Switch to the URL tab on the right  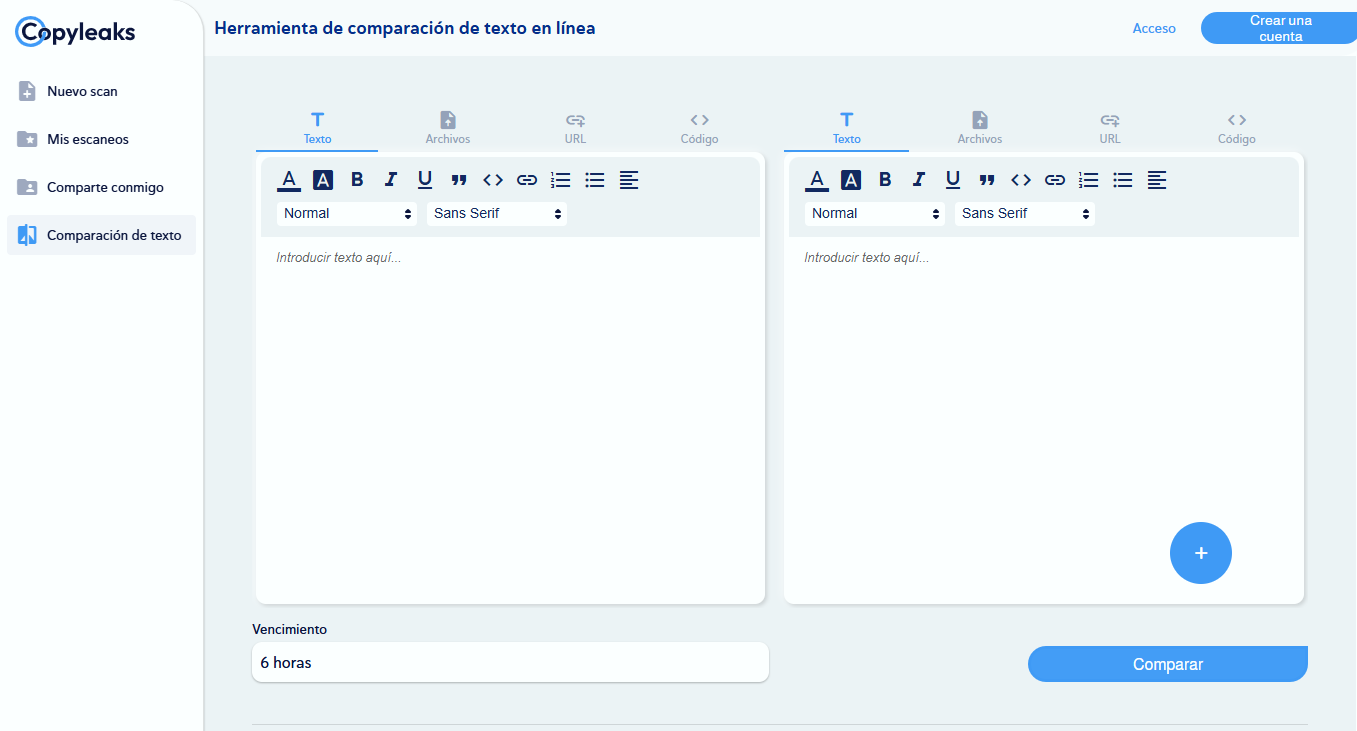pos(1110,128)
